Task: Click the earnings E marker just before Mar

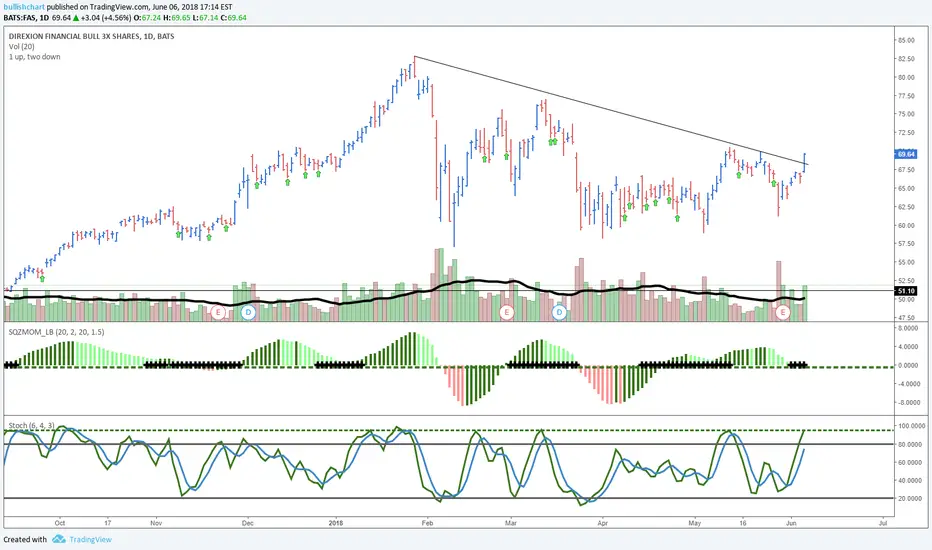Action: pos(506,312)
